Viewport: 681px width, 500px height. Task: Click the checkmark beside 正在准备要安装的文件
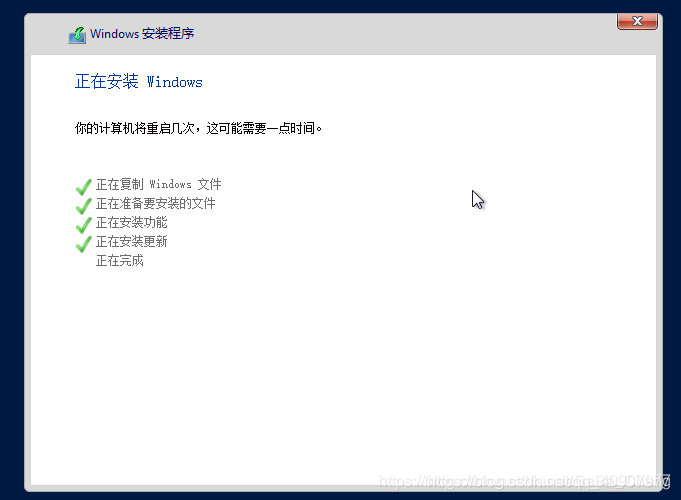tap(83, 206)
